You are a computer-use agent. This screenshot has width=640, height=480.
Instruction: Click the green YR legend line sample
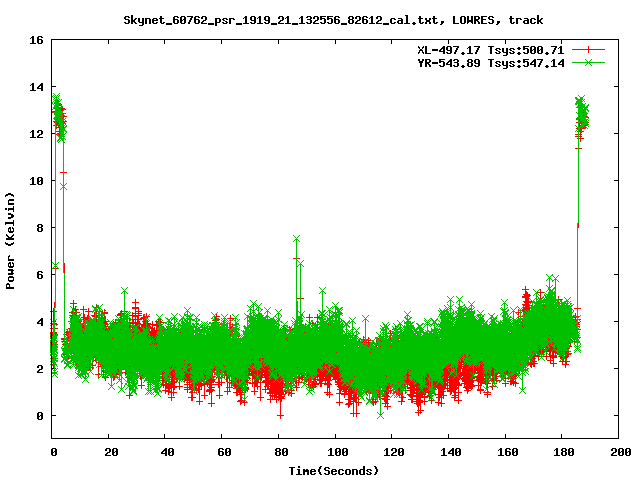tap(588, 62)
